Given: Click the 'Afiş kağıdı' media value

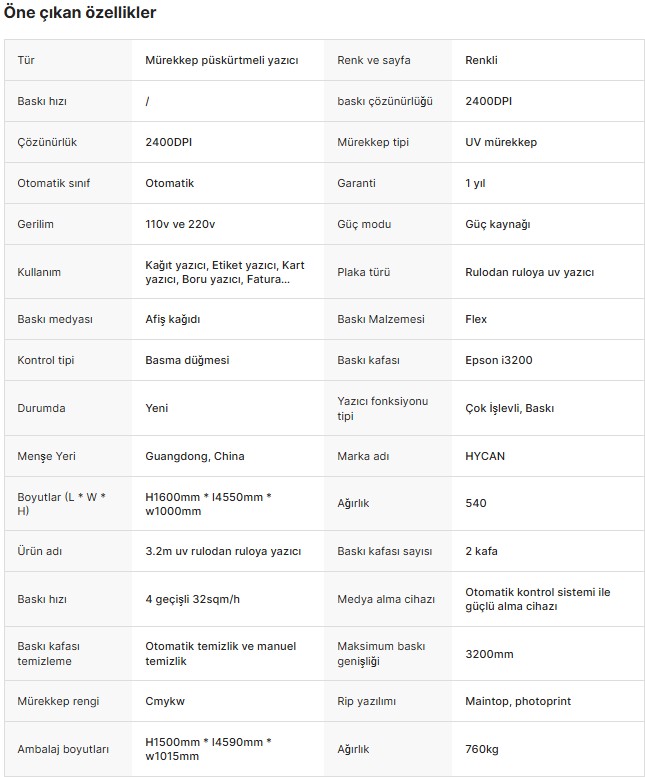Looking at the screenshot, I should pyautogui.click(x=172, y=319).
